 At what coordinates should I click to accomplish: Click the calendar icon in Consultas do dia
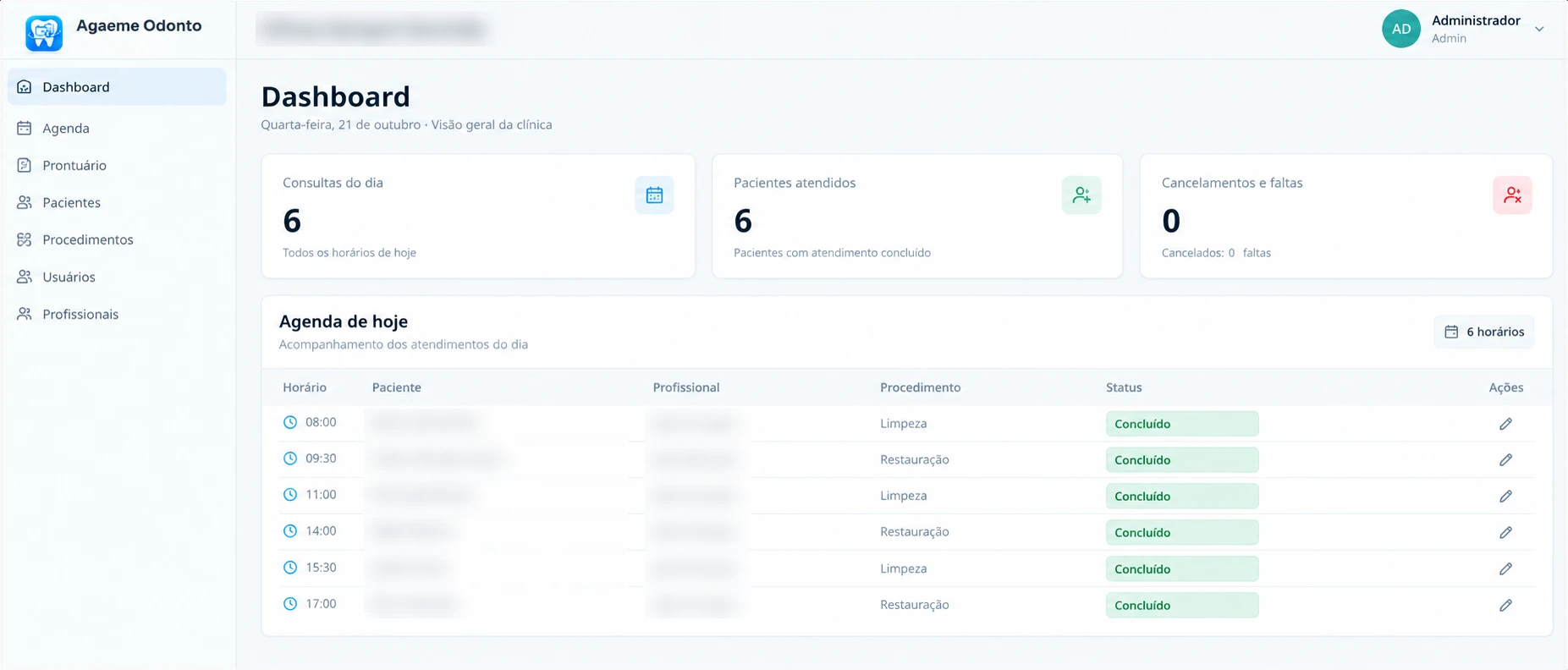pyautogui.click(x=654, y=195)
